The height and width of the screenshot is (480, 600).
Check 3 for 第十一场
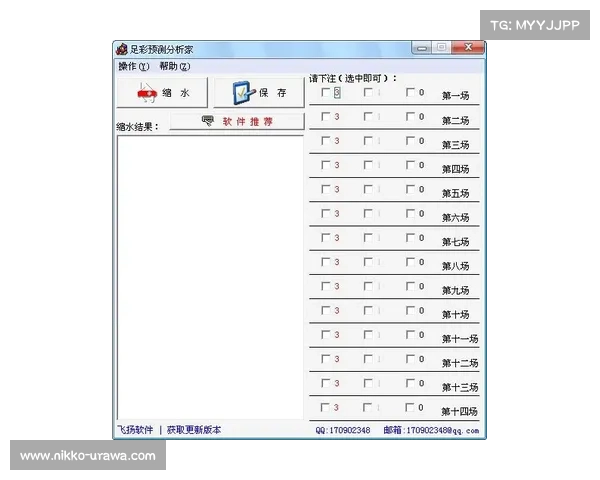(x=326, y=335)
